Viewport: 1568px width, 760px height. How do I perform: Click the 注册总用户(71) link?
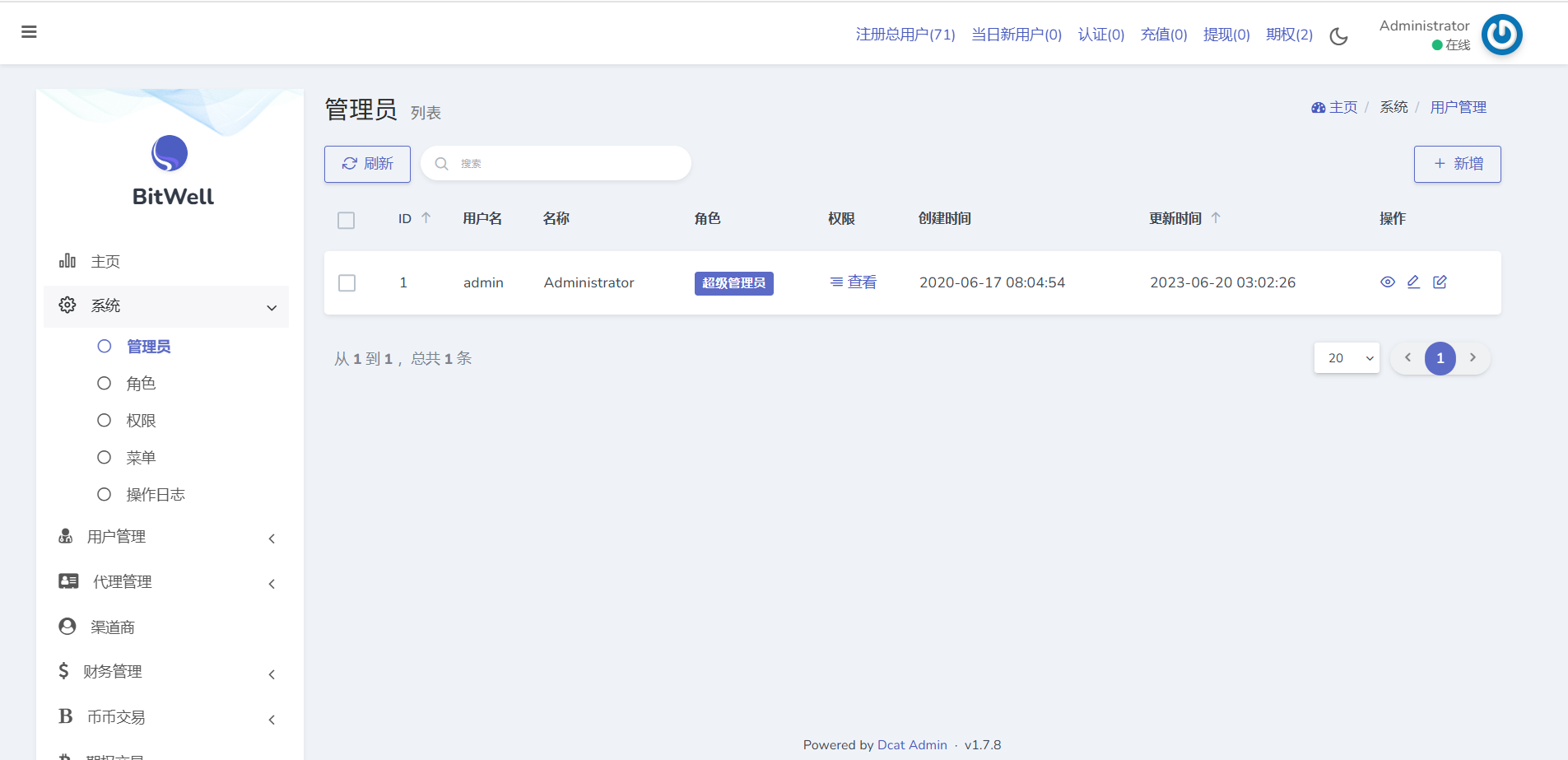click(905, 35)
